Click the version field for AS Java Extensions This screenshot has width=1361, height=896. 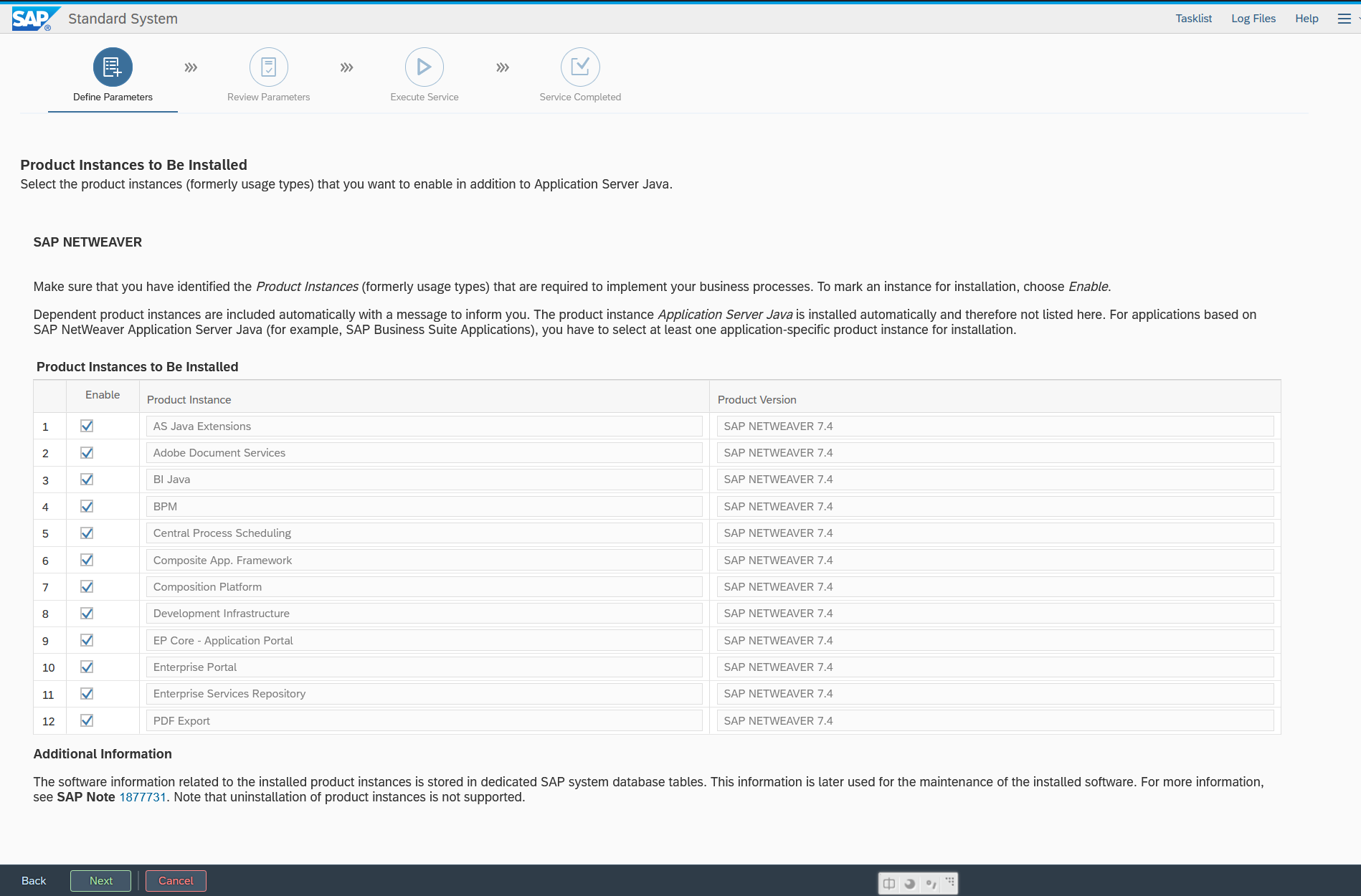click(995, 426)
